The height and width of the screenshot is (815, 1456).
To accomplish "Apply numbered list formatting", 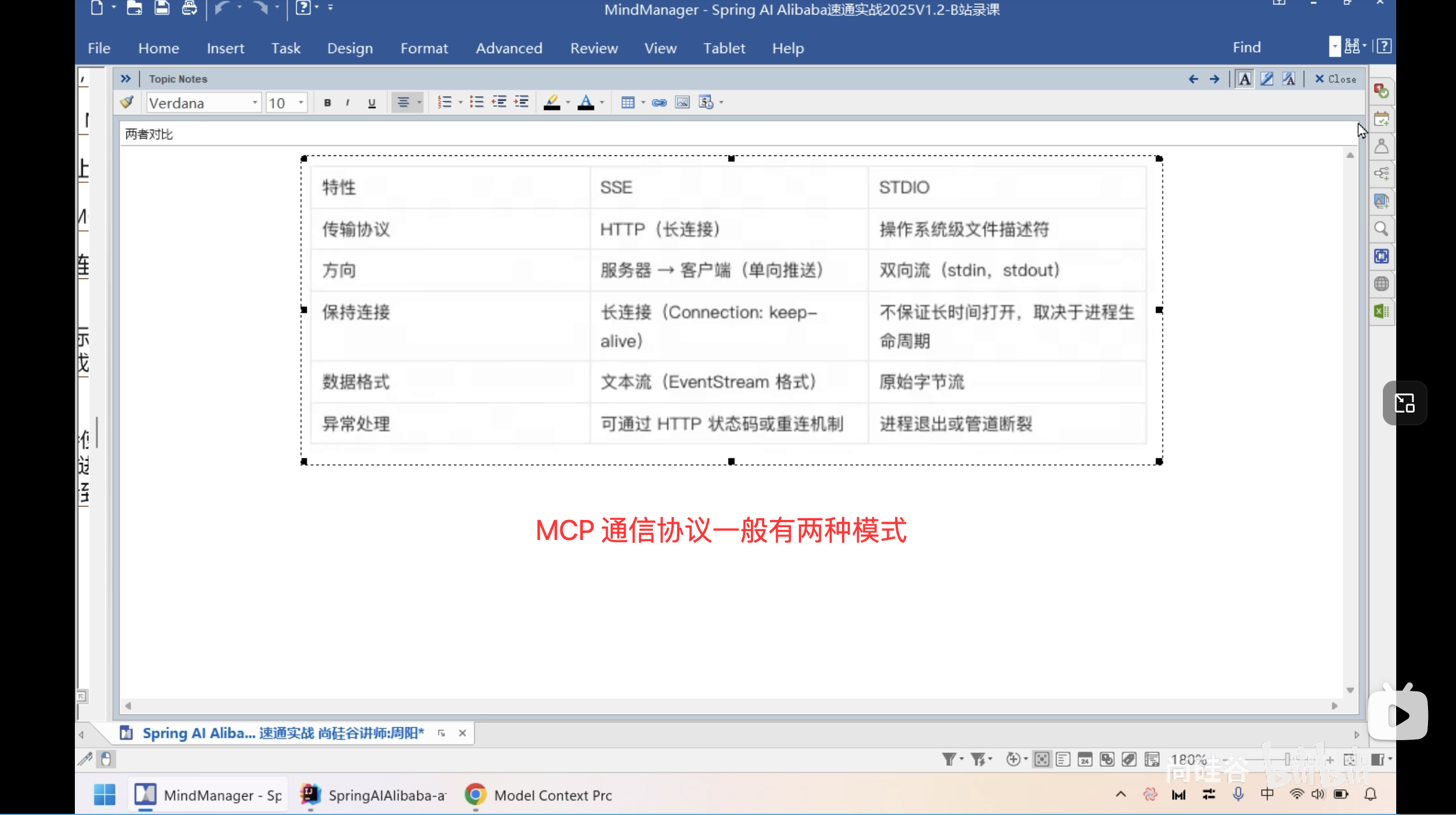I will coord(444,102).
